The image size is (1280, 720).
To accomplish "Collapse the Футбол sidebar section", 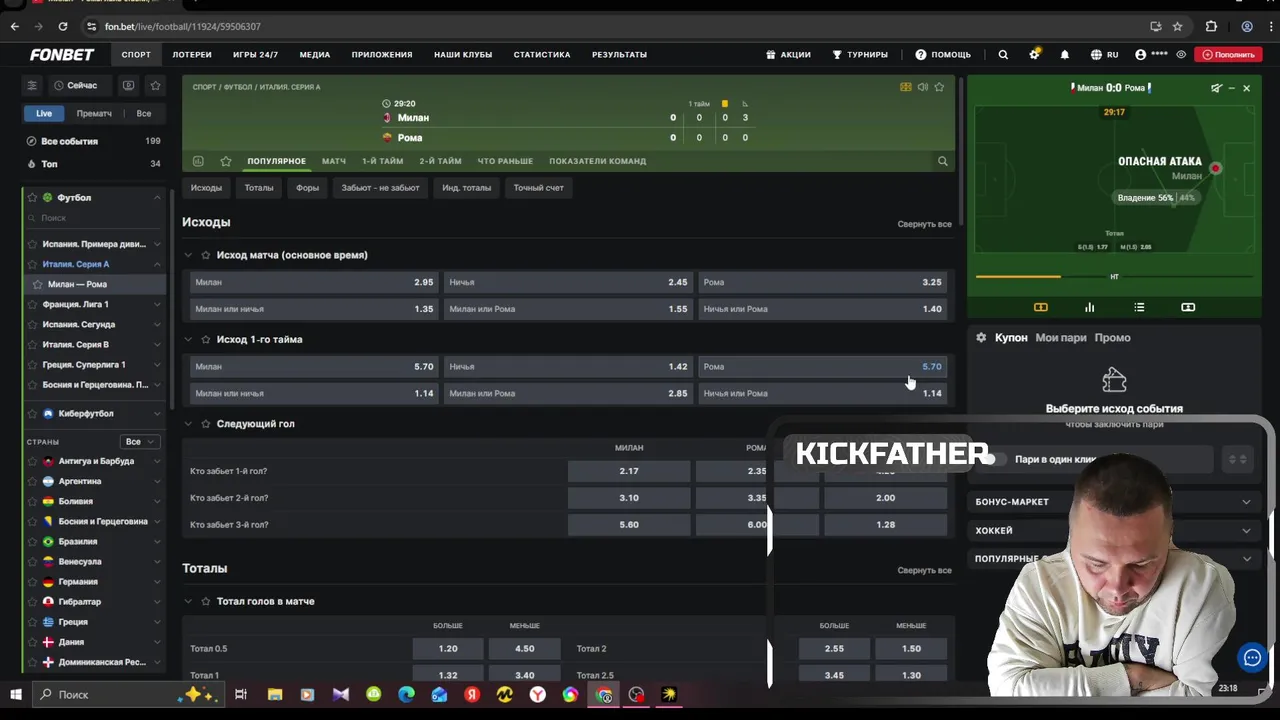I will coord(157,198).
